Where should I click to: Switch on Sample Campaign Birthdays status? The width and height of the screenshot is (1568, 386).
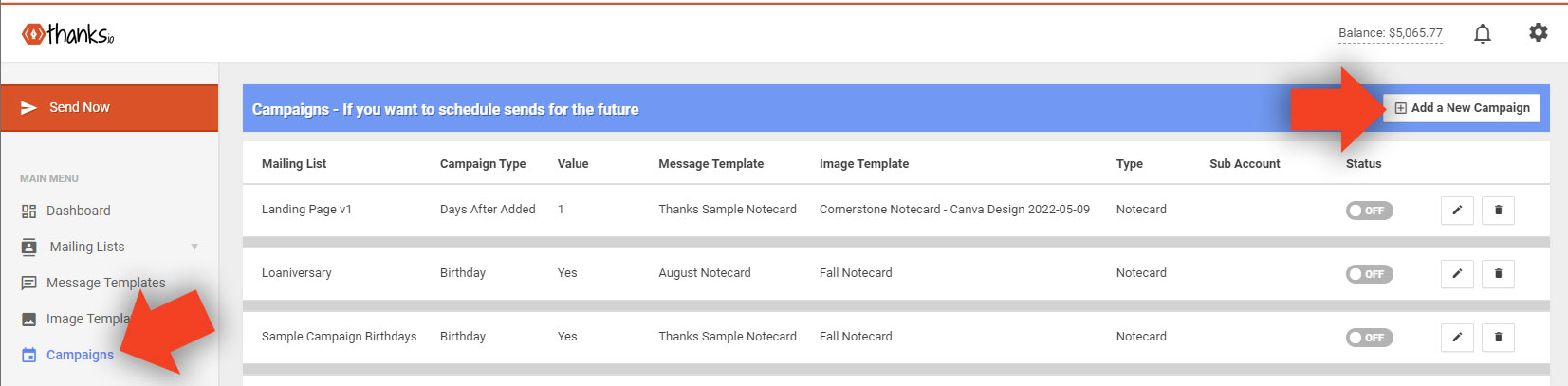[x=1369, y=338]
